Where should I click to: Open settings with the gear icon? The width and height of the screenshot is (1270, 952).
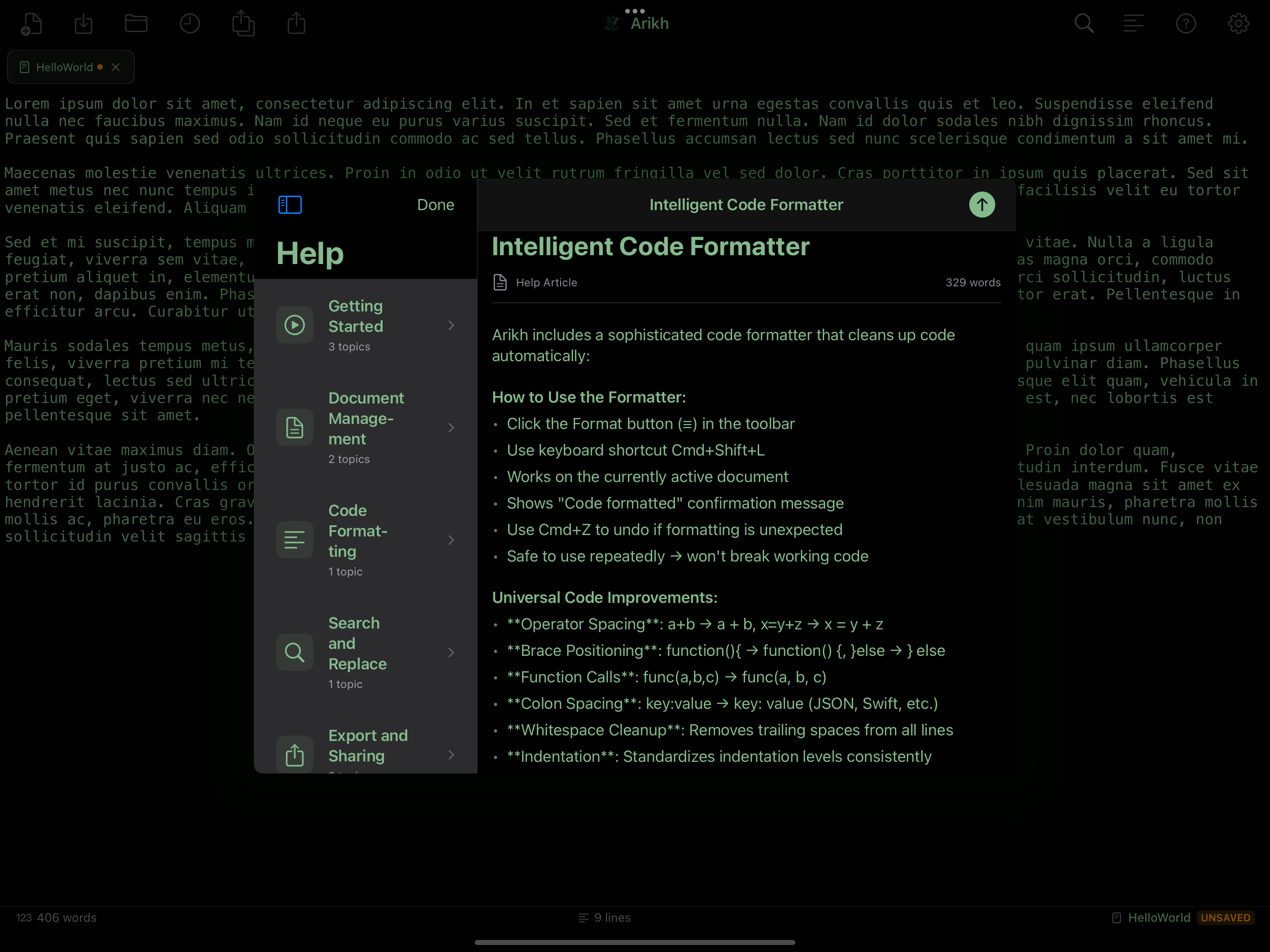(1238, 24)
